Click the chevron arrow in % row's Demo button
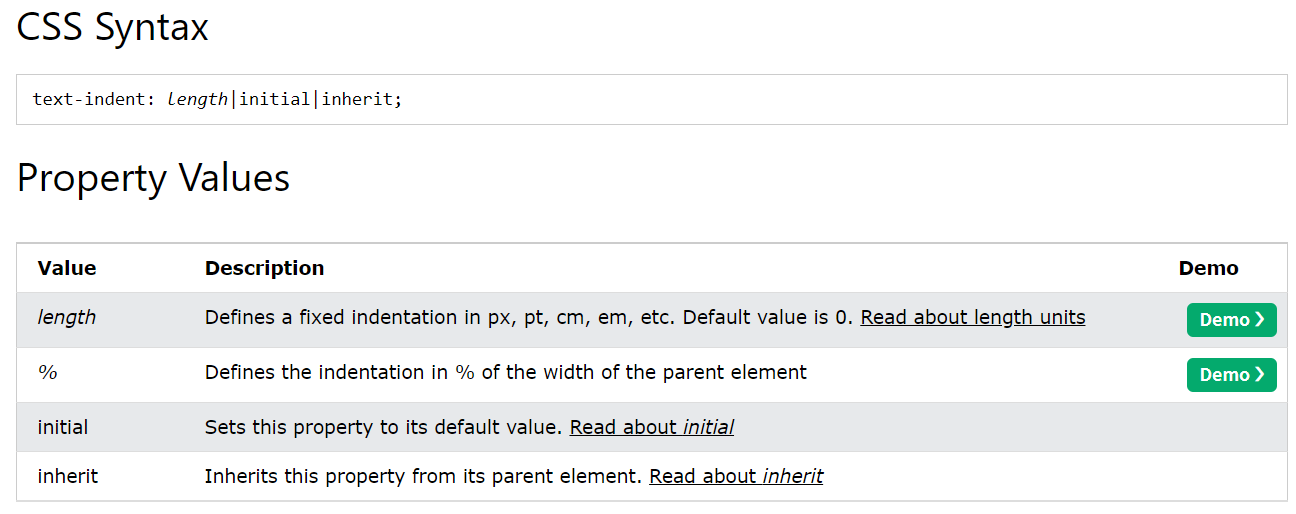The image size is (1296, 514). [1260, 375]
